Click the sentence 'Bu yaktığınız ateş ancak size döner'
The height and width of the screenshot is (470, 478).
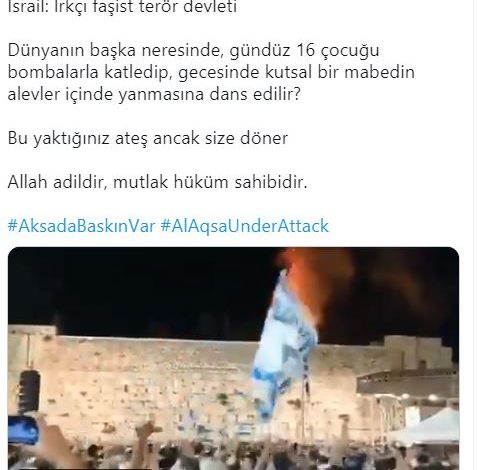tap(148, 138)
